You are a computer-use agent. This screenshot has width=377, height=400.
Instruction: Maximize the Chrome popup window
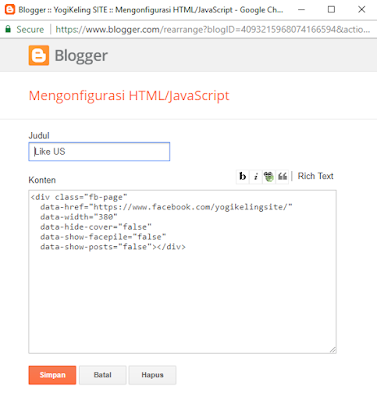pyautogui.click(x=331, y=9)
